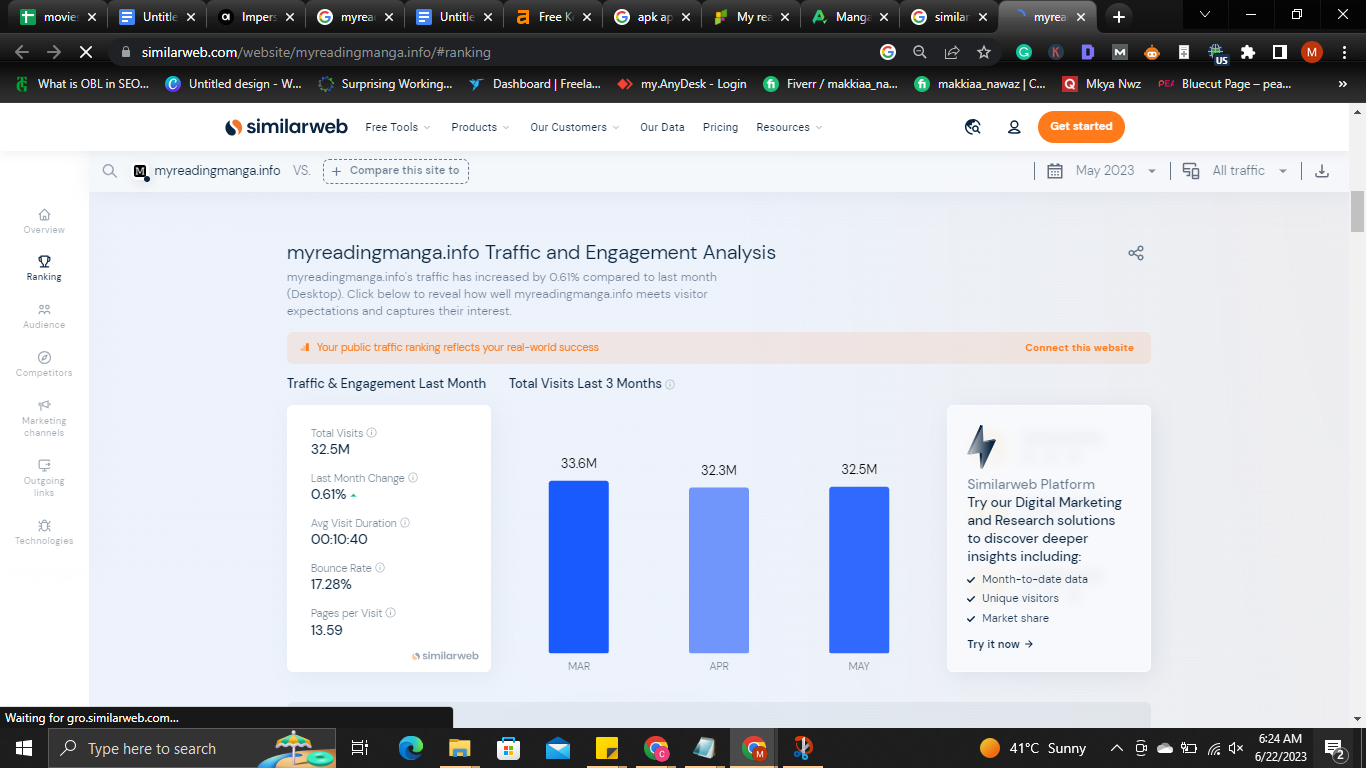This screenshot has width=1366, height=768.
Task: Click the page vertical scrollbar thumb
Action: 1357,212
